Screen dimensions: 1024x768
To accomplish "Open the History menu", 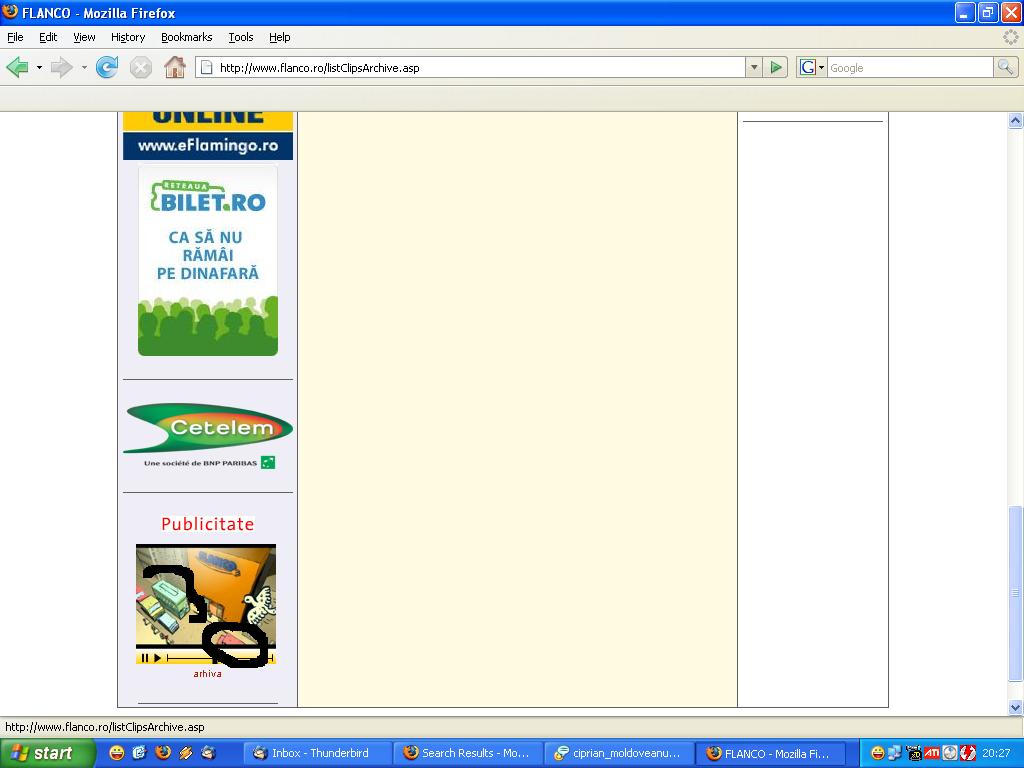I will coord(128,37).
